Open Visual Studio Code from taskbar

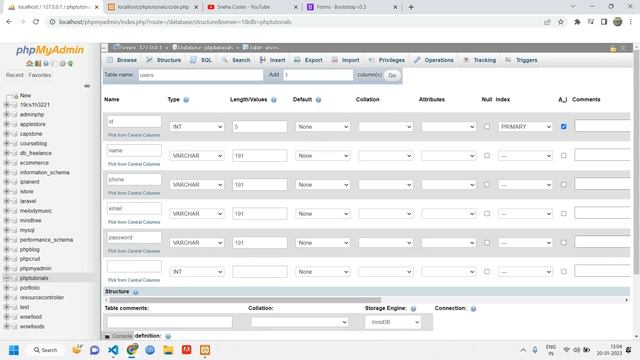pos(113,350)
